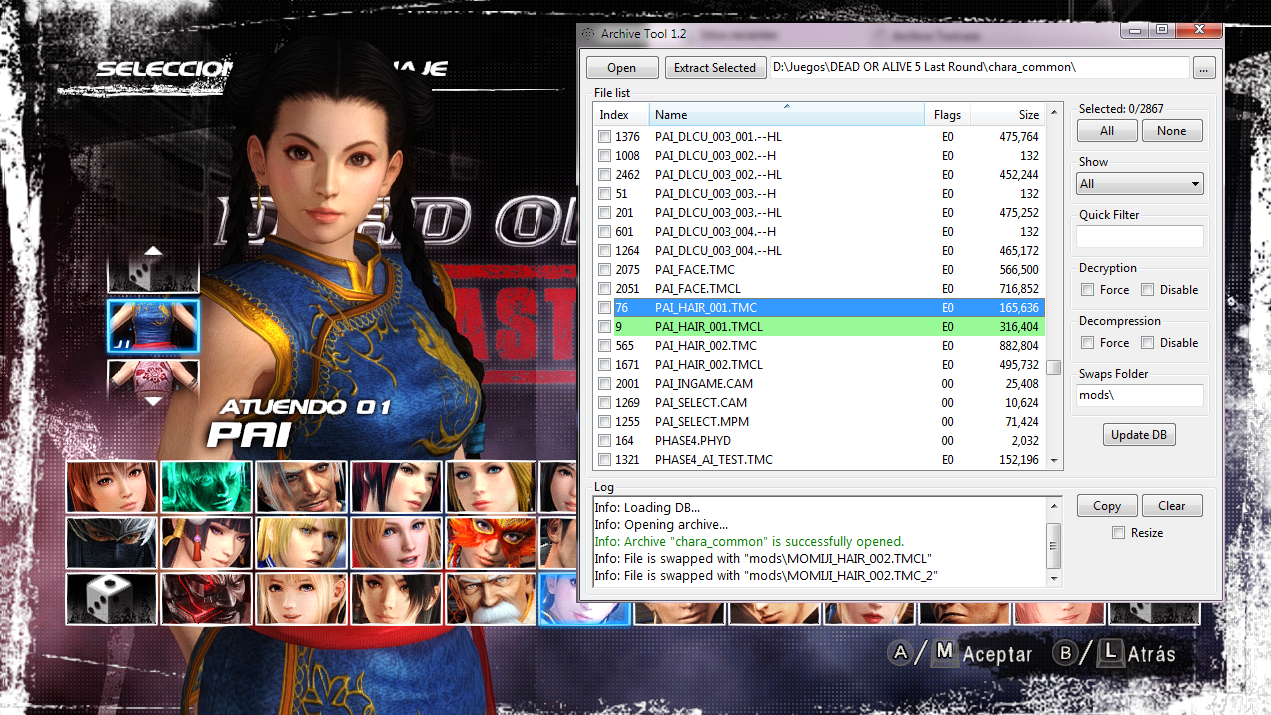Screen dimensions: 1271x715
Task: Click the None selection button
Action: 1172,131
